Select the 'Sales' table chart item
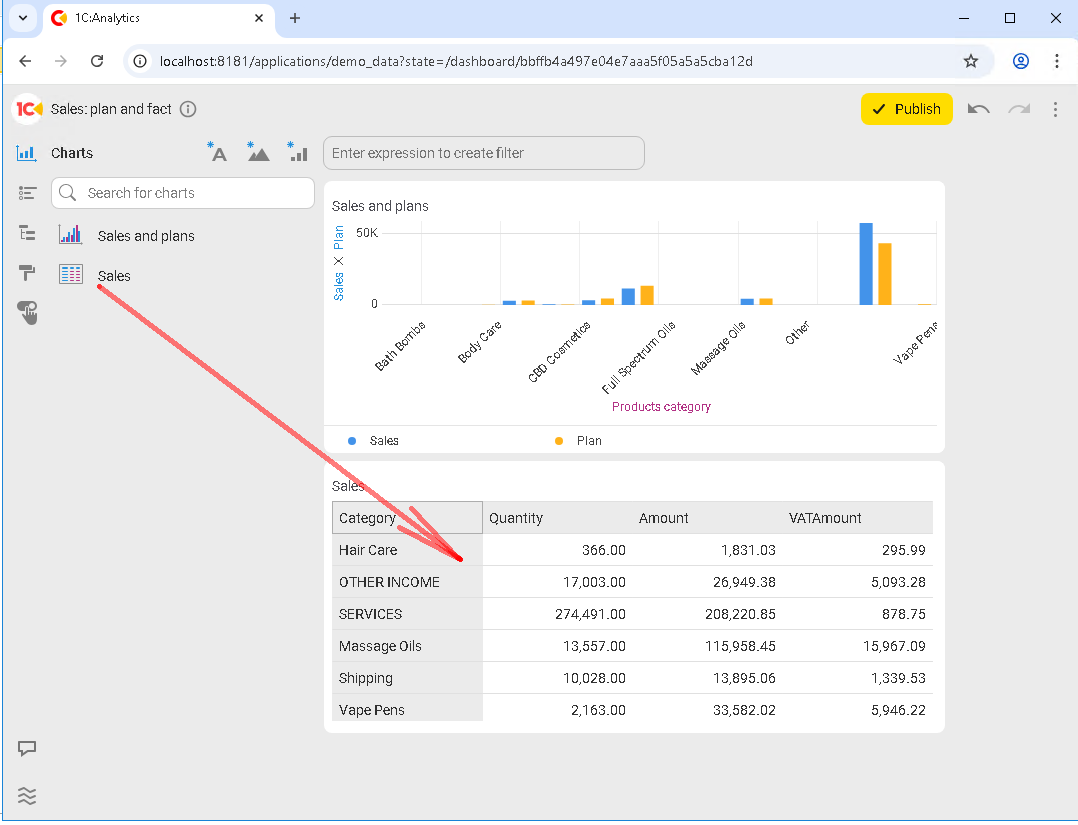Viewport: 1078px width, 825px height. [x=114, y=276]
